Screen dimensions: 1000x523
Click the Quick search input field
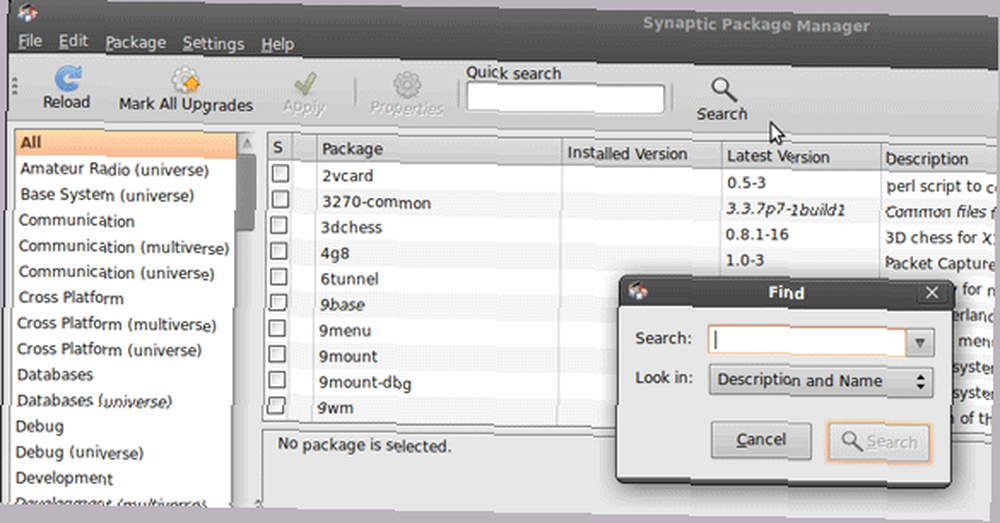tap(565, 98)
